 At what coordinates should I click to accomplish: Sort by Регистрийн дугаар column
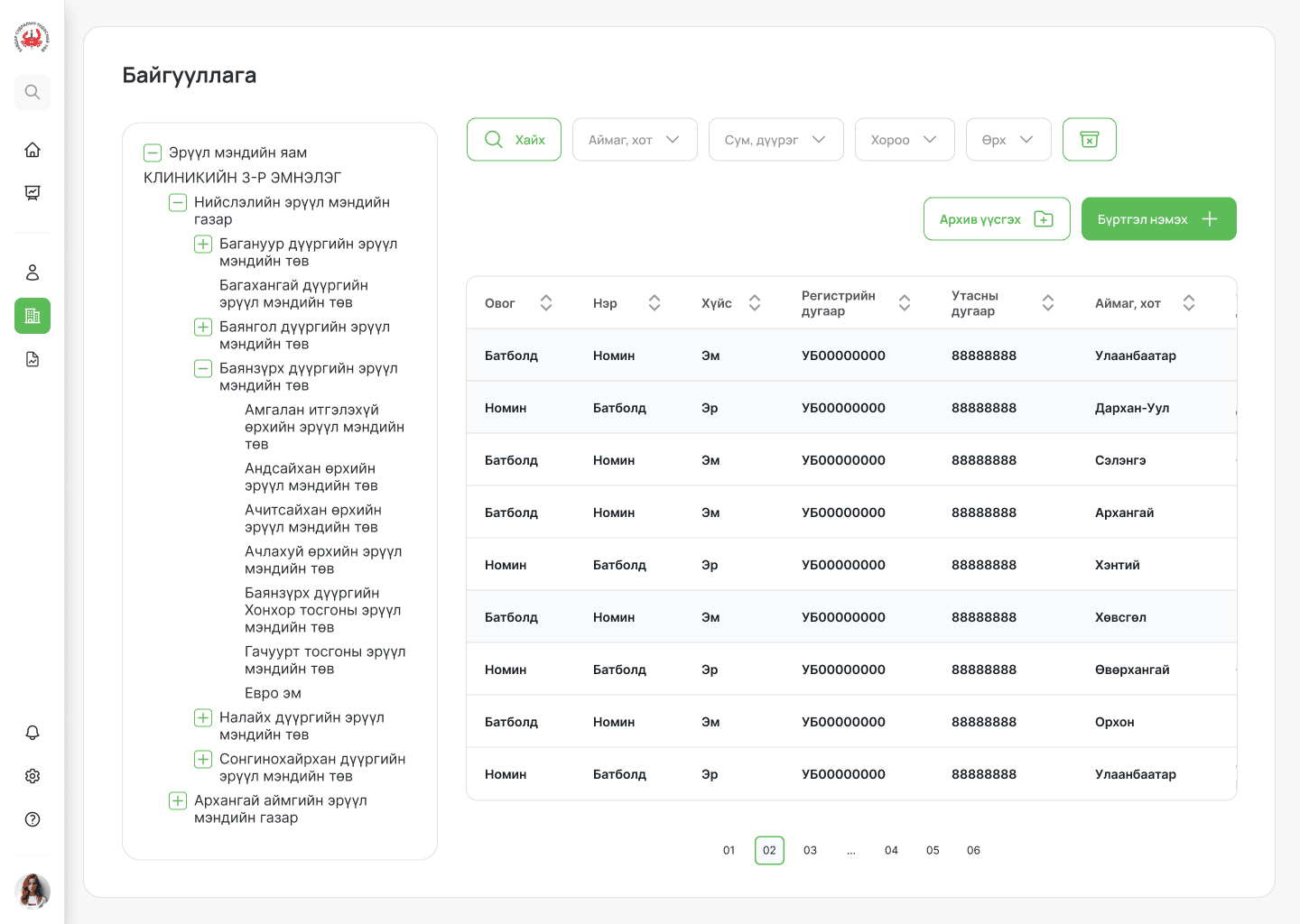click(x=905, y=303)
